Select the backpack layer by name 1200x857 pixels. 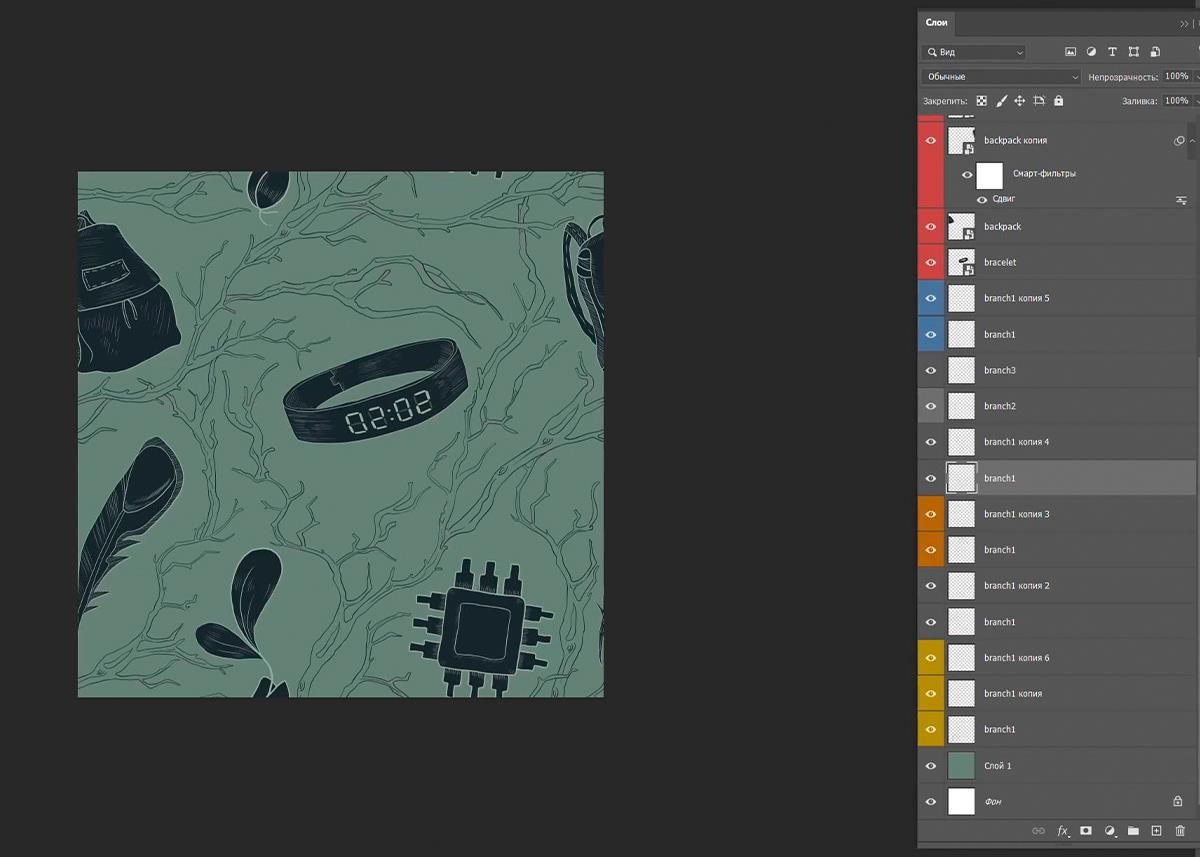click(1002, 227)
